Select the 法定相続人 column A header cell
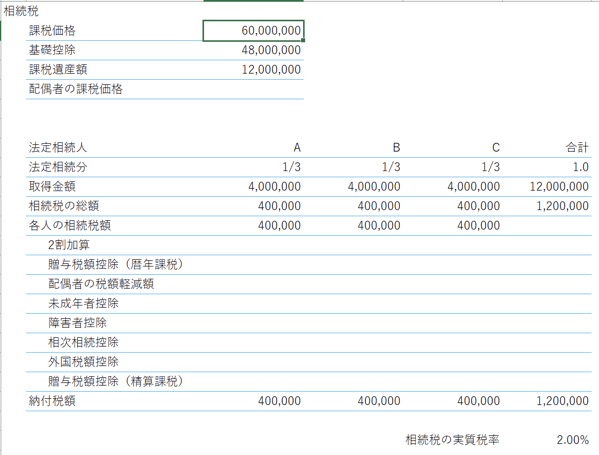 [x=253, y=147]
